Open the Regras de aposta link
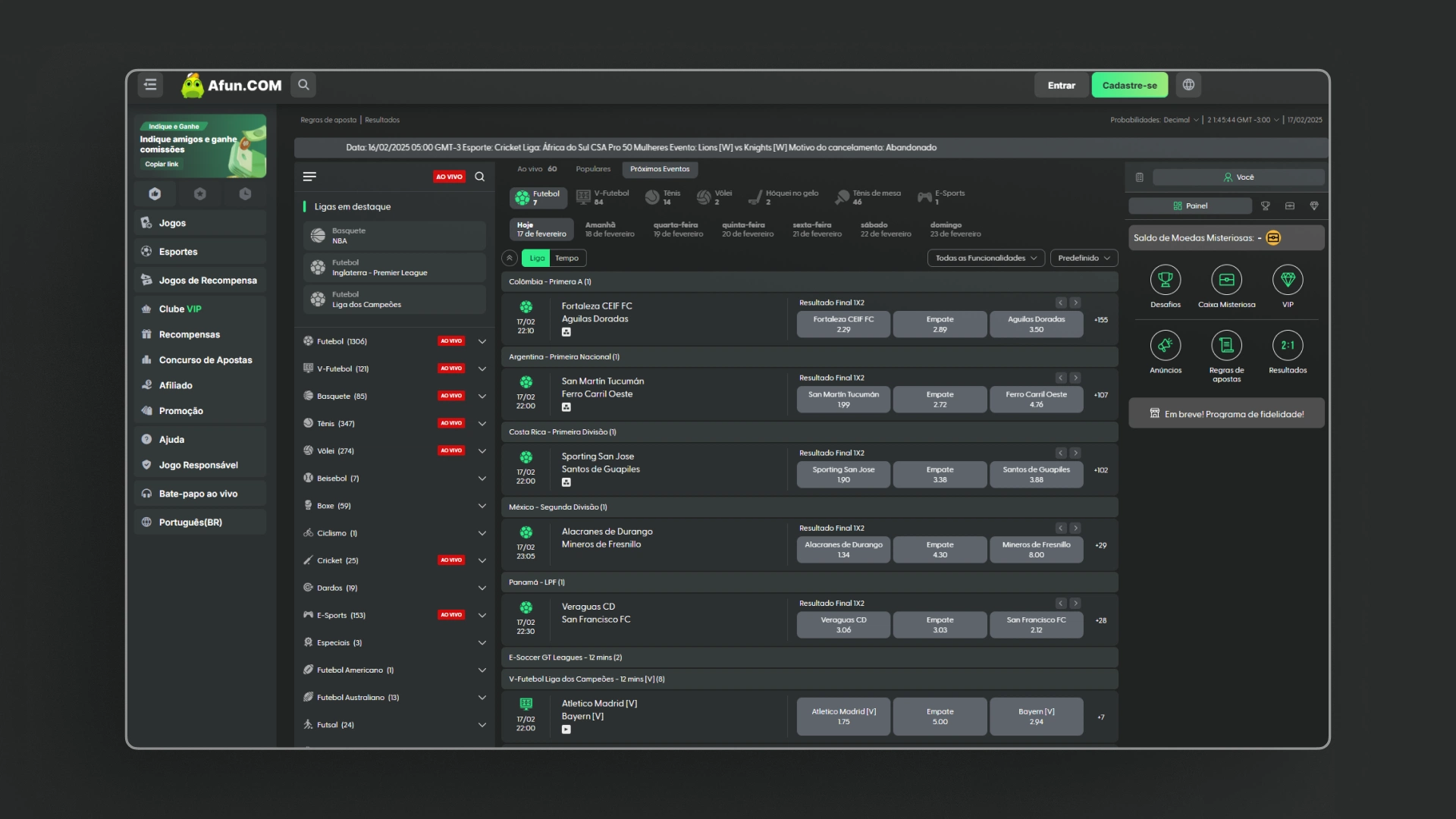 point(328,120)
